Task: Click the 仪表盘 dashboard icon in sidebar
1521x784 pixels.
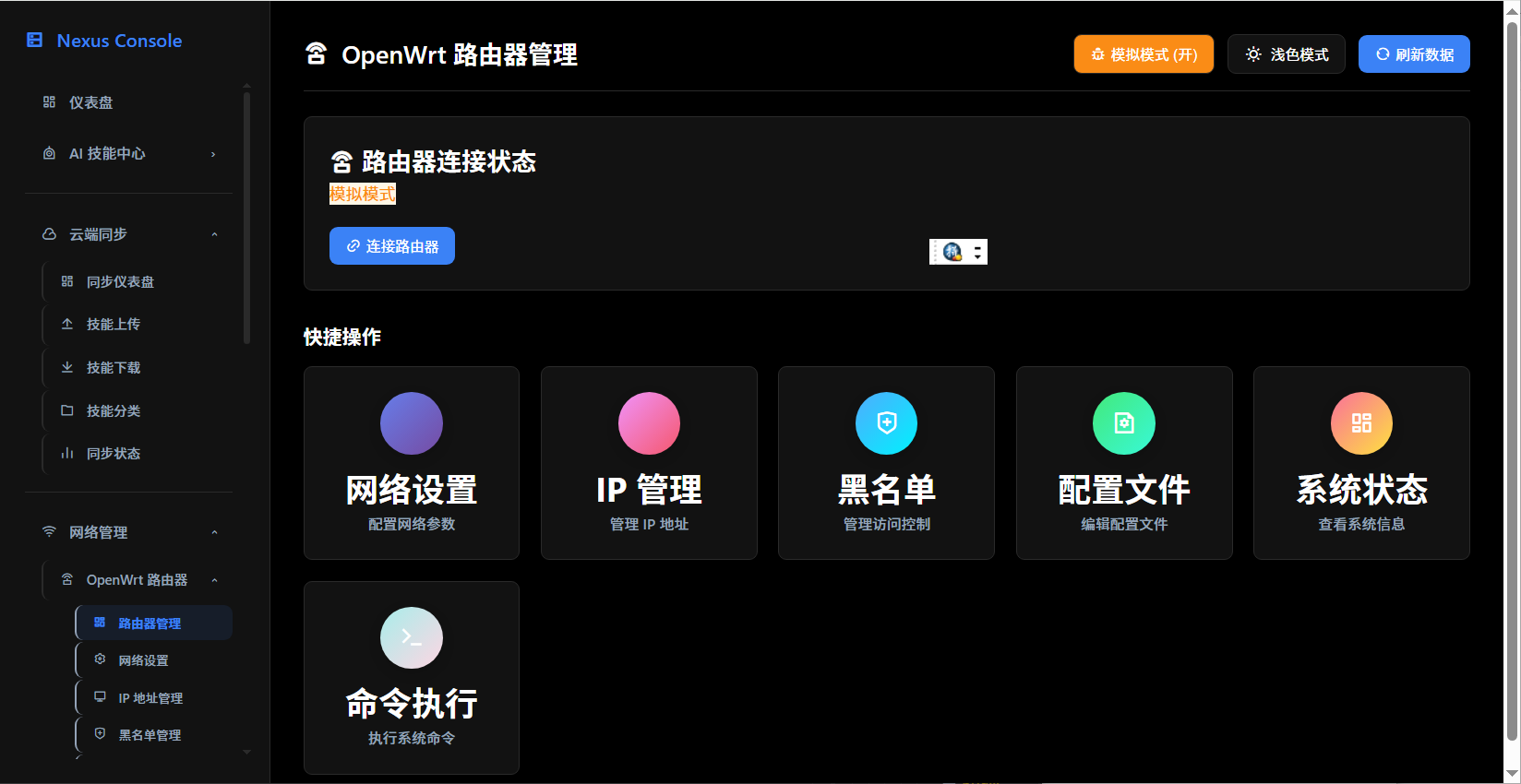Action: point(49,102)
